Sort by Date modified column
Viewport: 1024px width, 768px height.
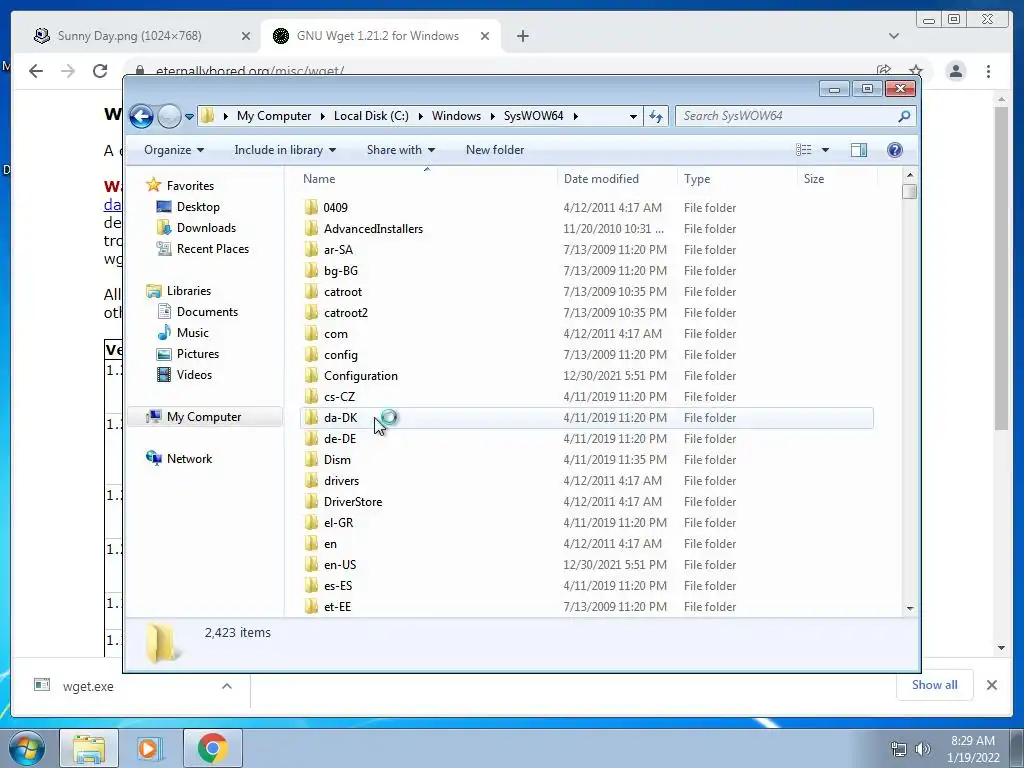tap(617, 179)
